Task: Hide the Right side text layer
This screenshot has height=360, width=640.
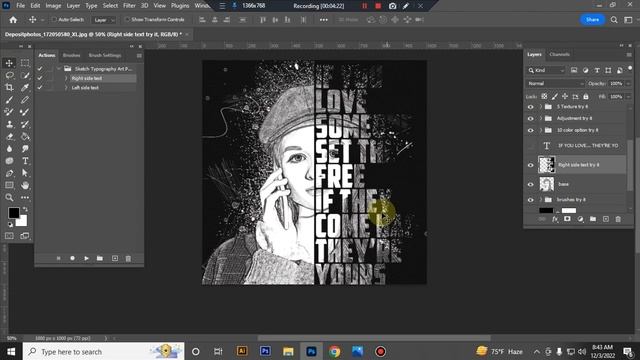Action: click(x=531, y=165)
